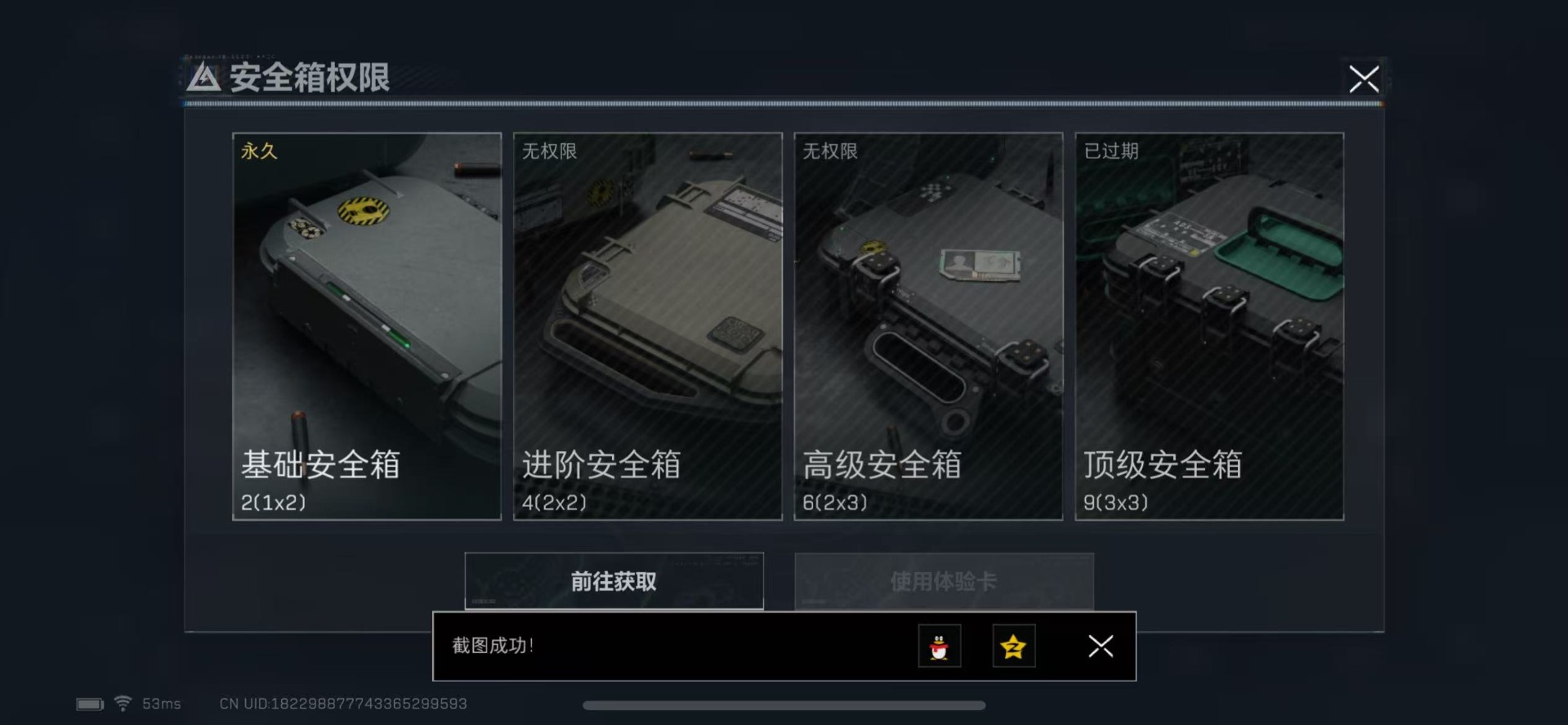Select the 进阶安全箱 card
This screenshot has width=1568, height=725.
tap(648, 326)
